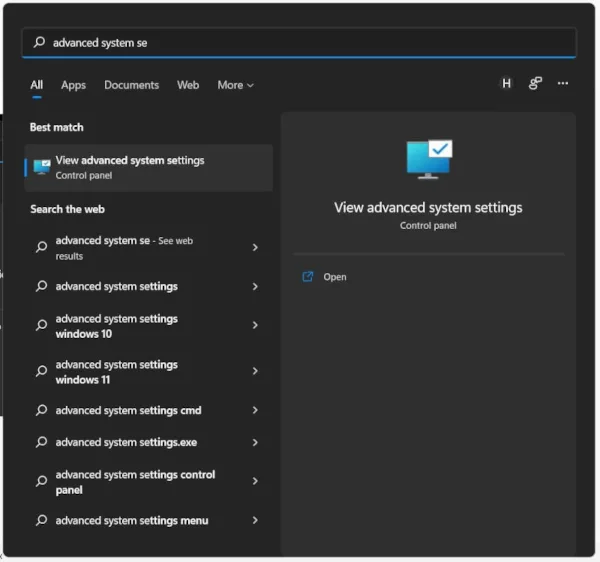Click search icon beside 'settings.exe' suggestion
Image resolution: width=600 pixels, height=562 pixels.
(41, 442)
